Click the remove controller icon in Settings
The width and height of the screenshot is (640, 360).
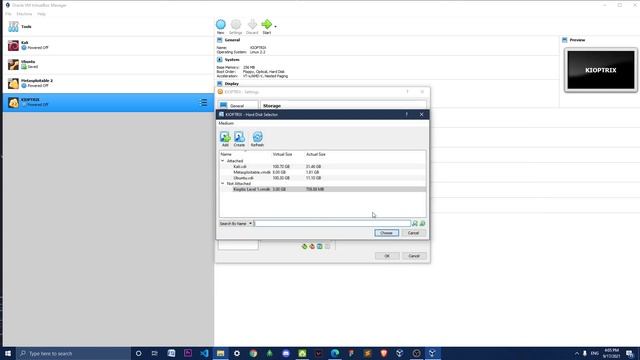(x=312, y=246)
